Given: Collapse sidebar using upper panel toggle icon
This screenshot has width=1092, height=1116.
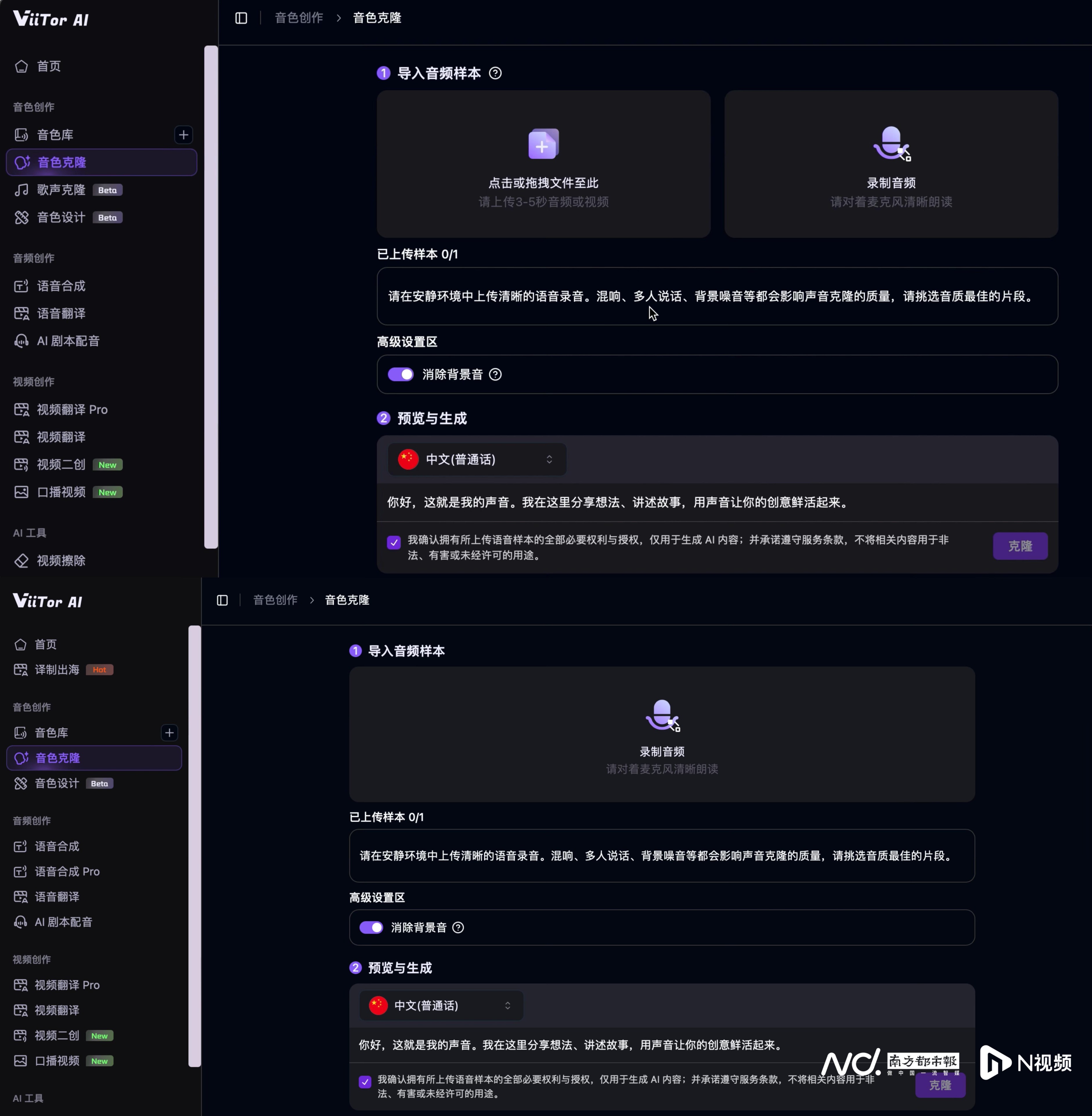Looking at the screenshot, I should 241,18.
